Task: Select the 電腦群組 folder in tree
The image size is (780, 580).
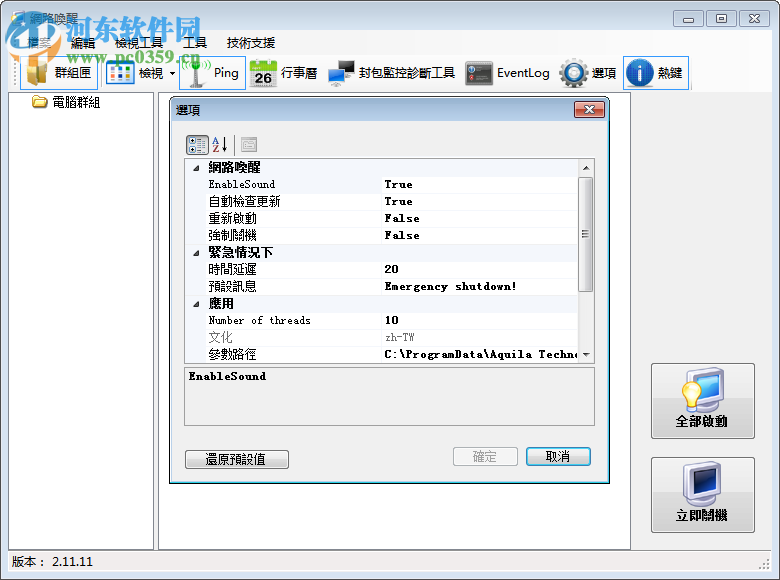Action: click(66, 102)
